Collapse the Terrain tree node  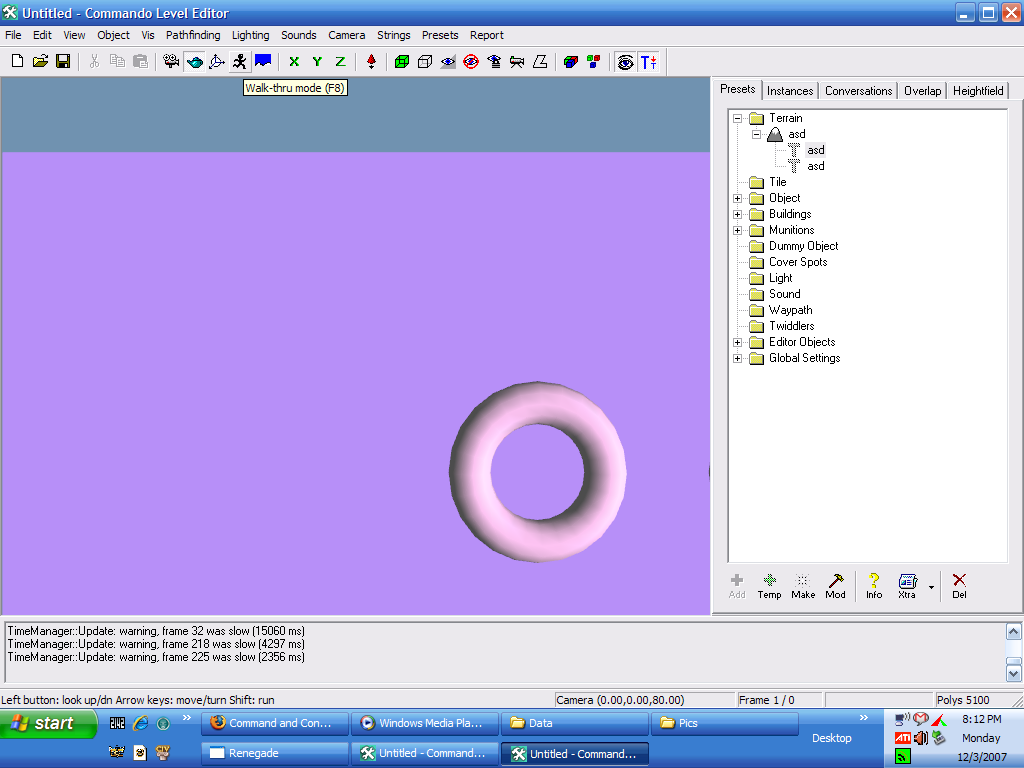[738, 118]
